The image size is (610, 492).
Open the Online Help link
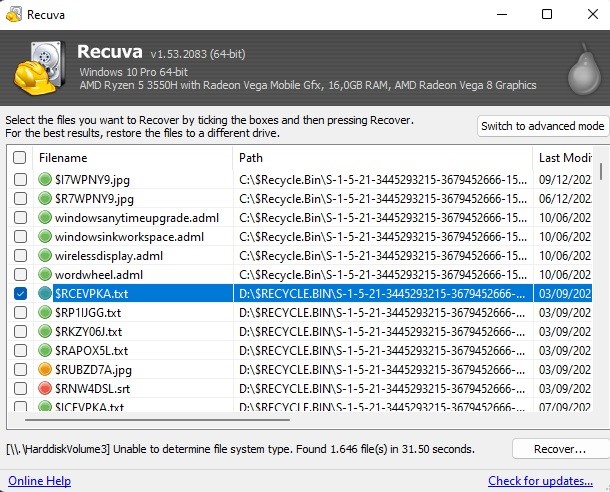pyautogui.click(x=40, y=481)
